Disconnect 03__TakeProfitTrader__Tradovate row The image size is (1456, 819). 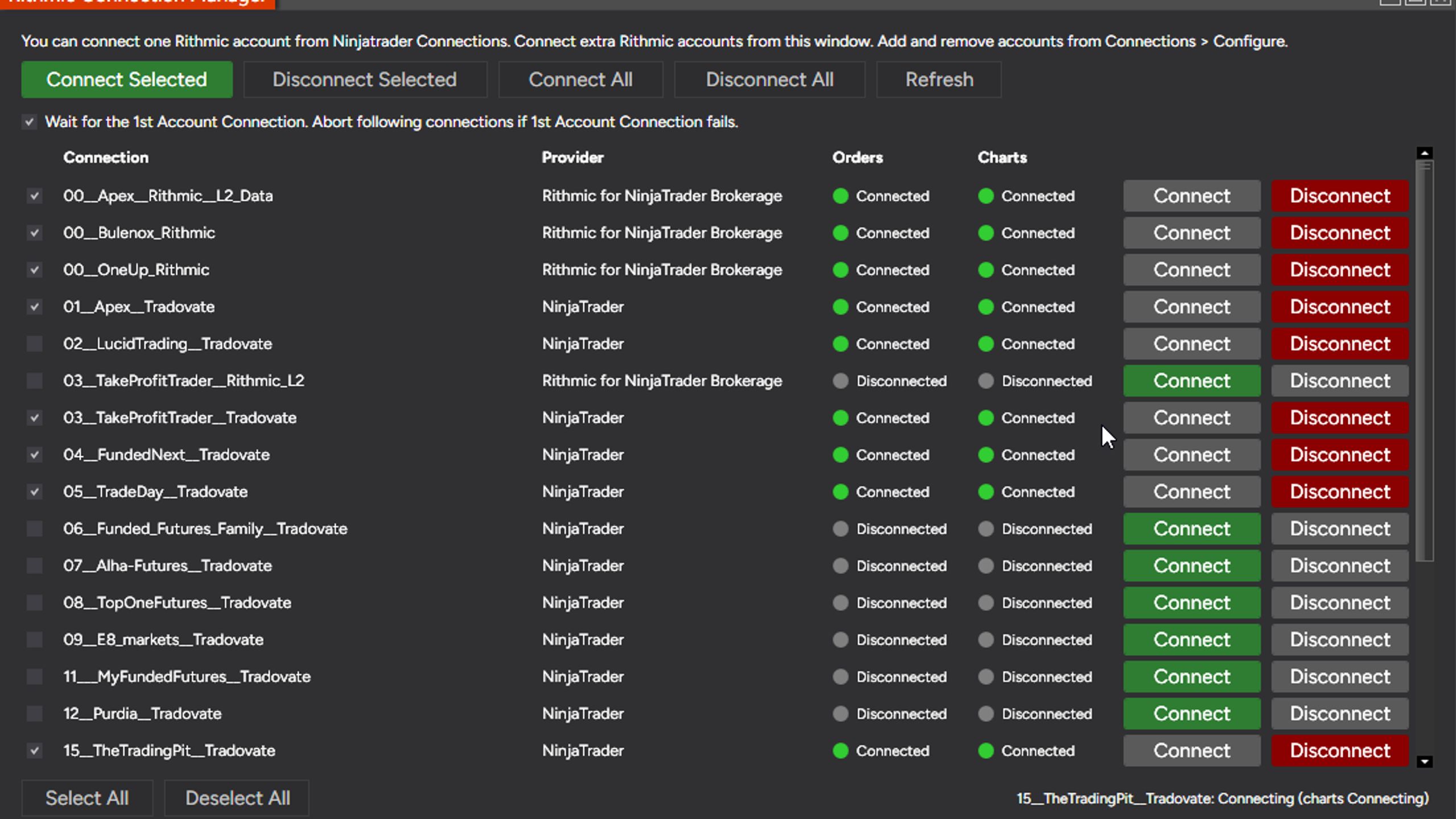1340,417
